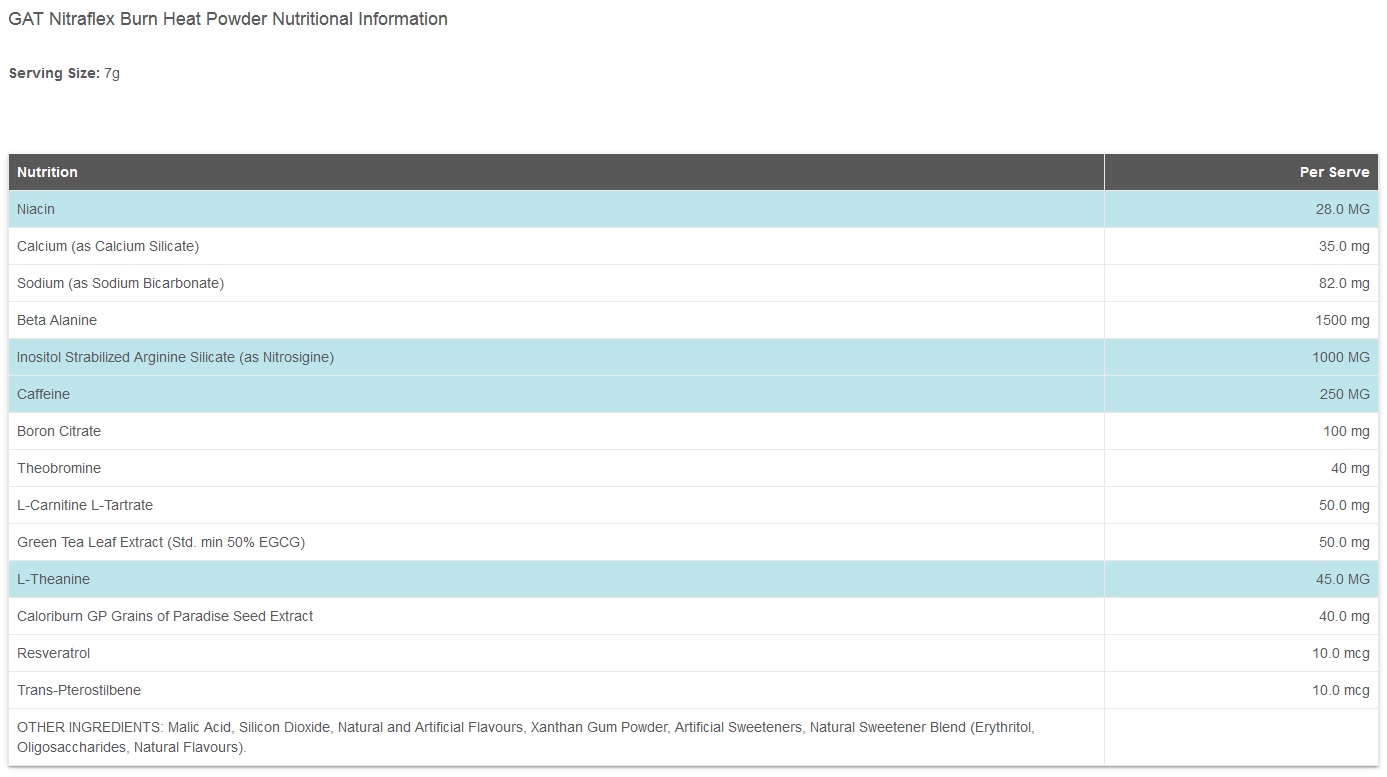Click the serving size value '7g'
Image resolution: width=1387 pixels, height=777 pixels.
pyautogui.click(x=112, y=73)
